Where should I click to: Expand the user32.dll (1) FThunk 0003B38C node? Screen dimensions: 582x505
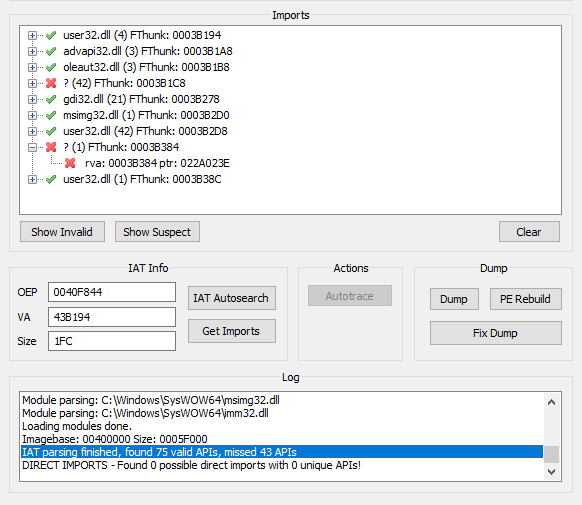[x=32, y=180]
